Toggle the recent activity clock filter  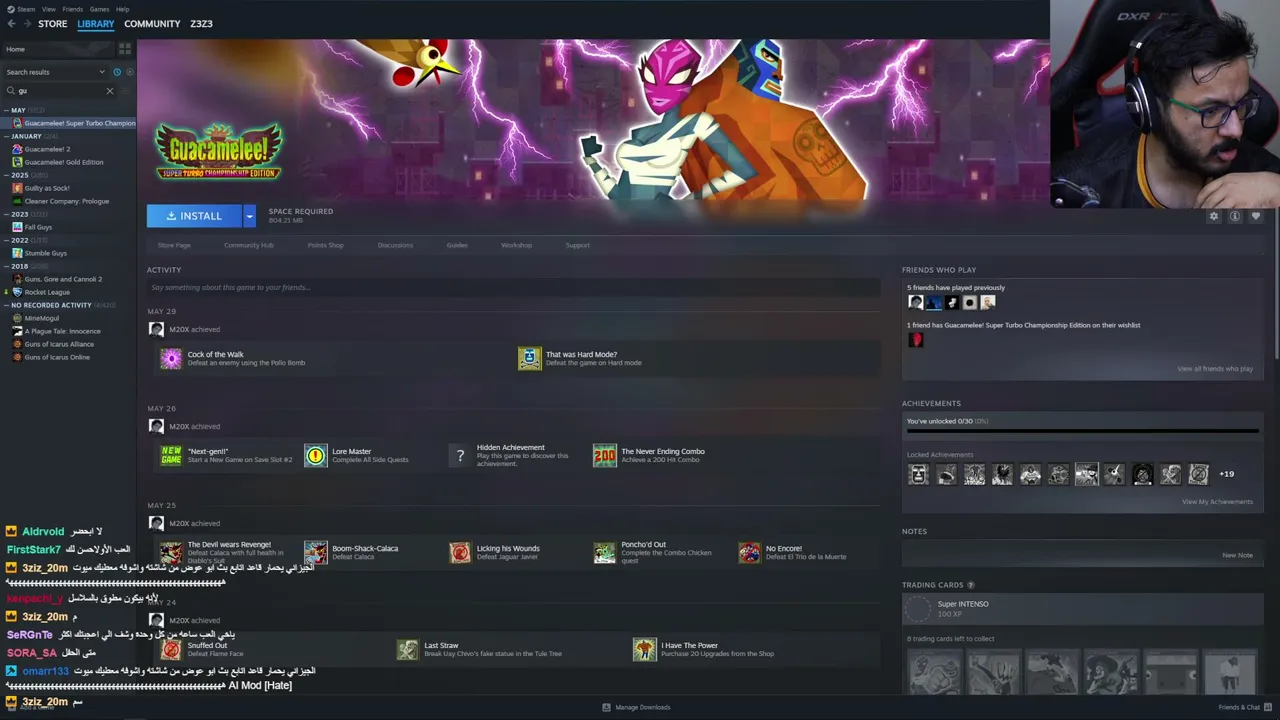117,72
